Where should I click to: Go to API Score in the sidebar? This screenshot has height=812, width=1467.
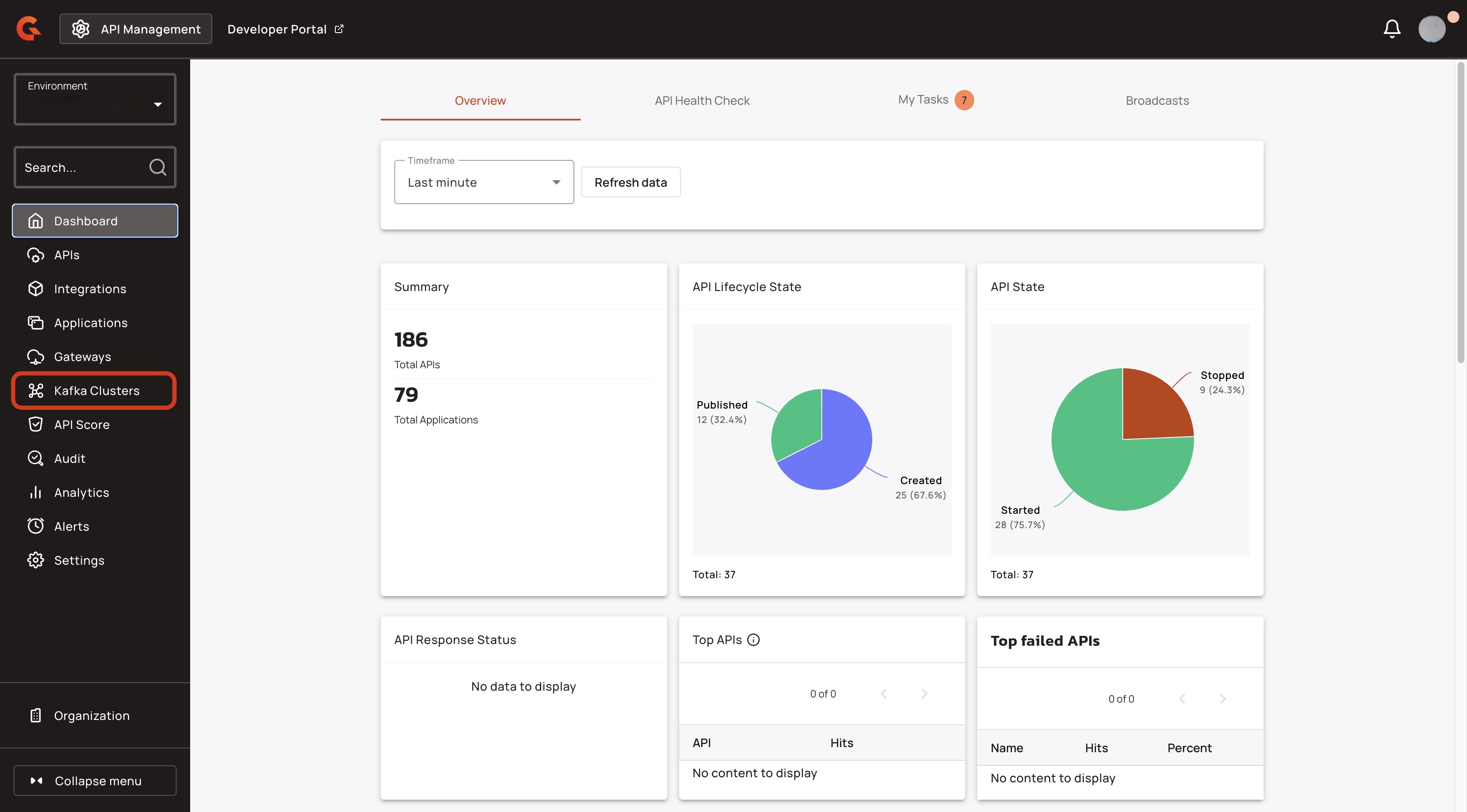point(81,425)
